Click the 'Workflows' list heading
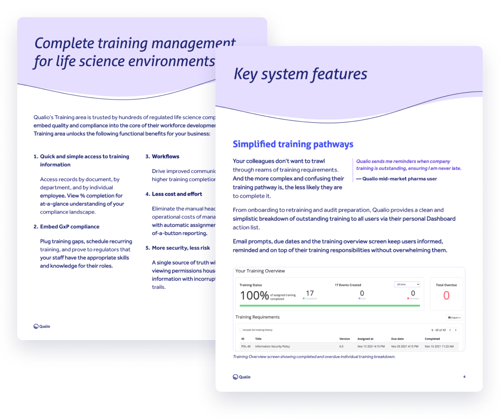 click(x=165, y=156)
